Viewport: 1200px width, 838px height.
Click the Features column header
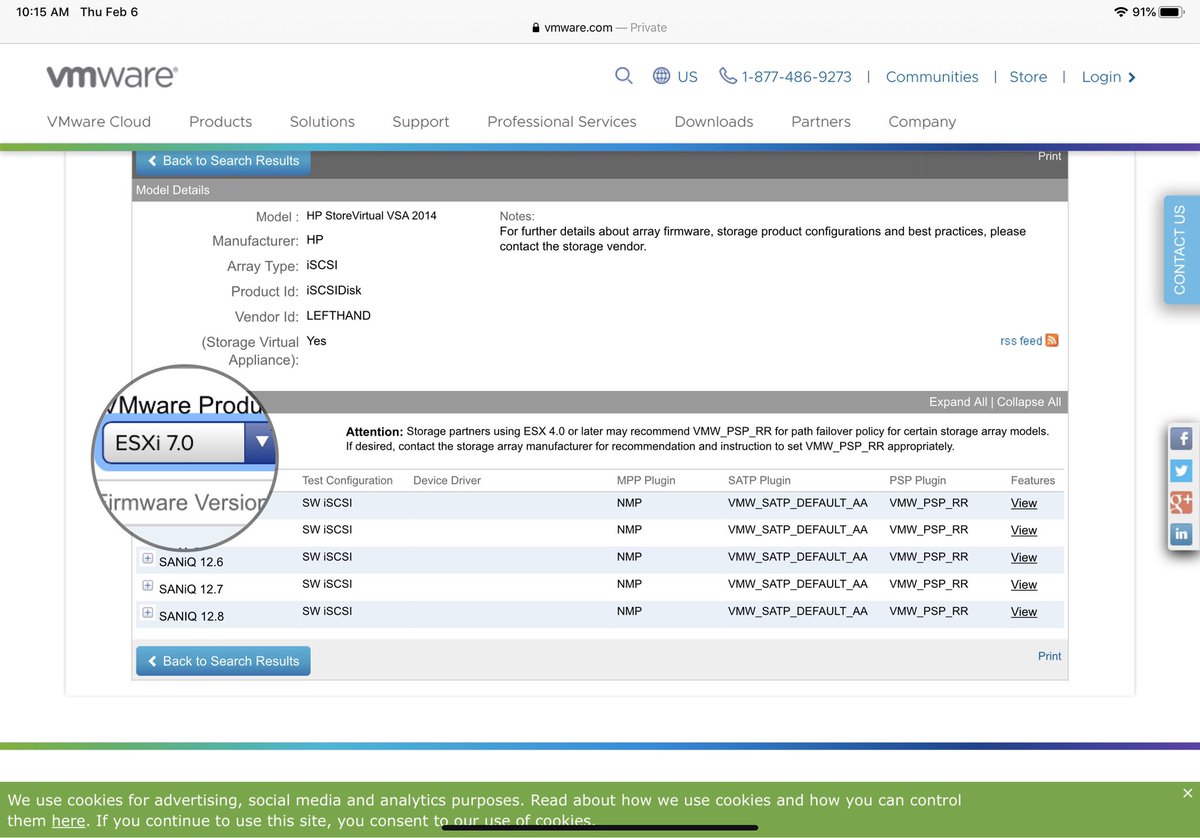pyautogui.click(x=1033, y=481)
